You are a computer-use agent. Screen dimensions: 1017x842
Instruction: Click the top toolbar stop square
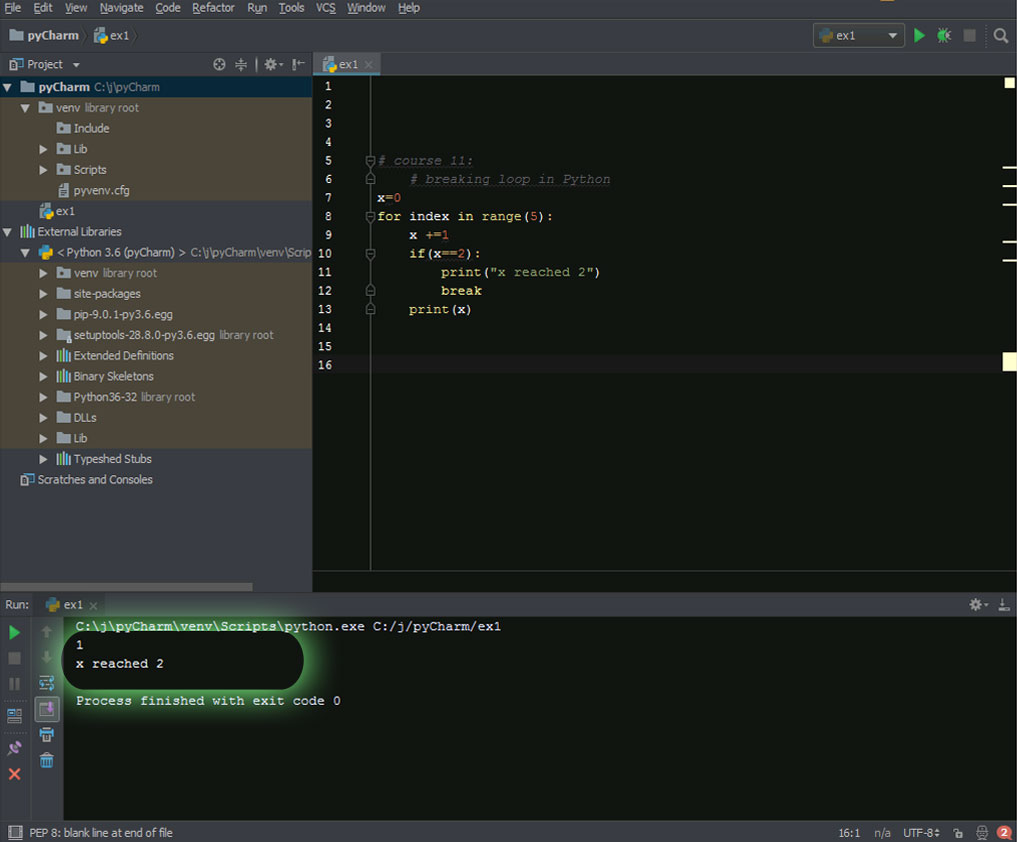point(969,36)
